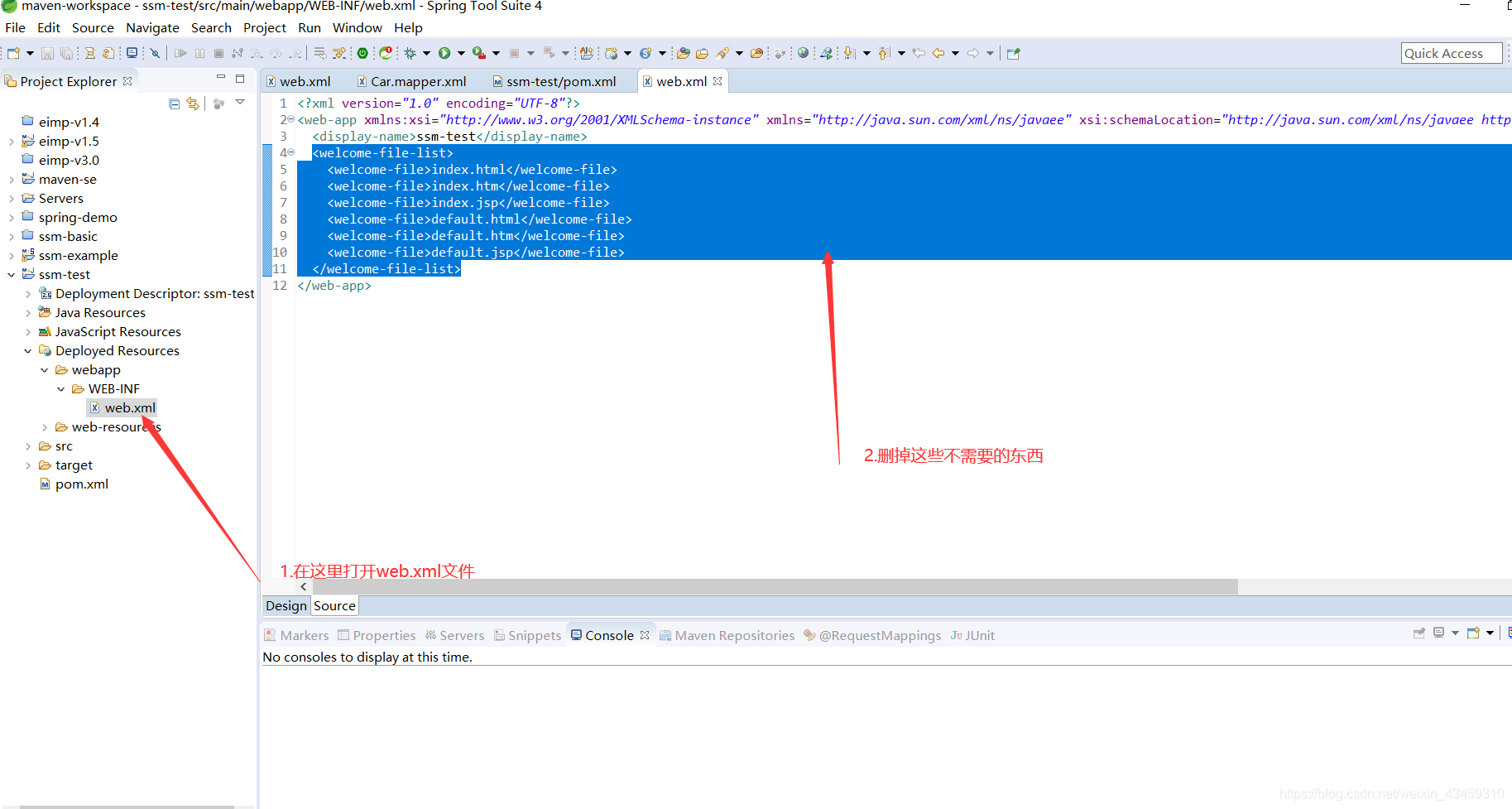Click the Relaunch icon with red badge
This screenshot has width=1512, height=809.
[386, 53]
